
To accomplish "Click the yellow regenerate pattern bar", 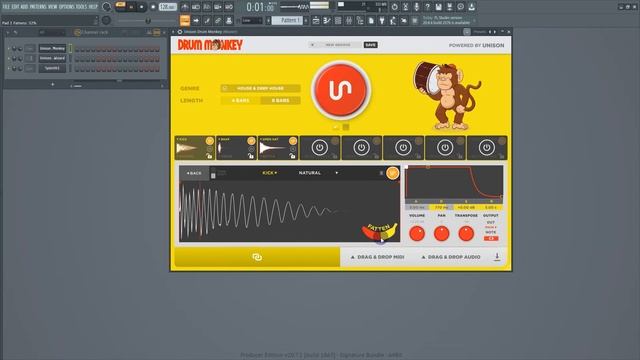I will click(257, 257).
